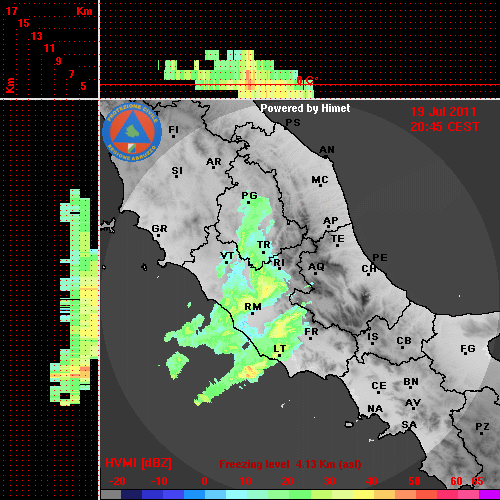The height and width of the screenshot is (500, 500).
Task: Click the GR city label
Action: 159,229
